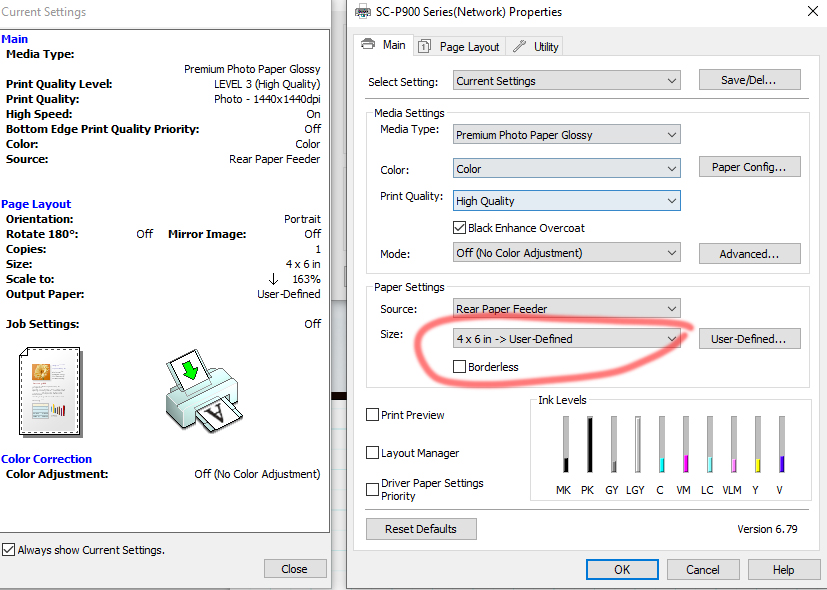Click the LGY ink level bar
This screenshot has width=827, height=590.
[638, 444]
